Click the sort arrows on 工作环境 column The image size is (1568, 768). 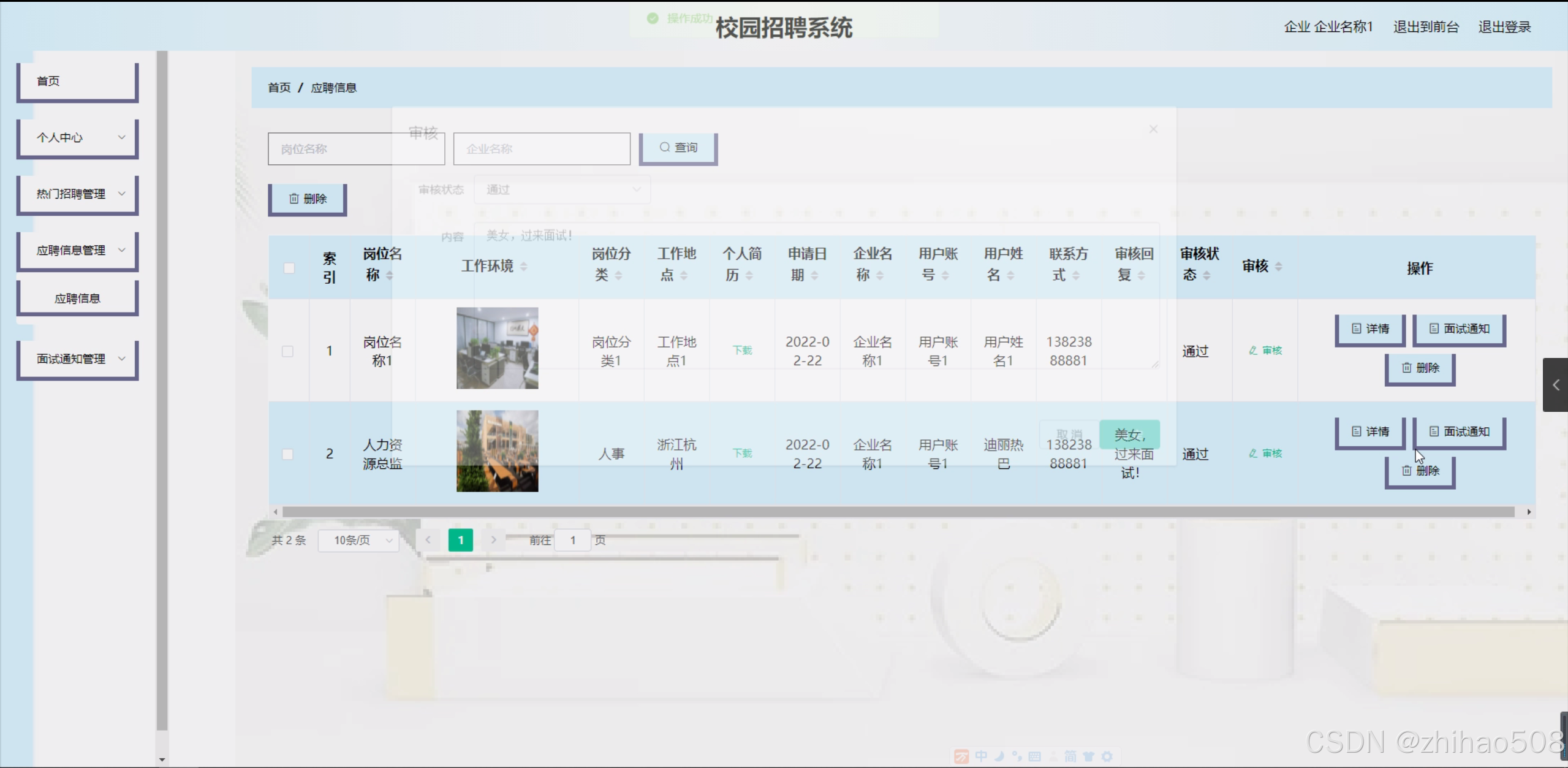tap(523, 267)
